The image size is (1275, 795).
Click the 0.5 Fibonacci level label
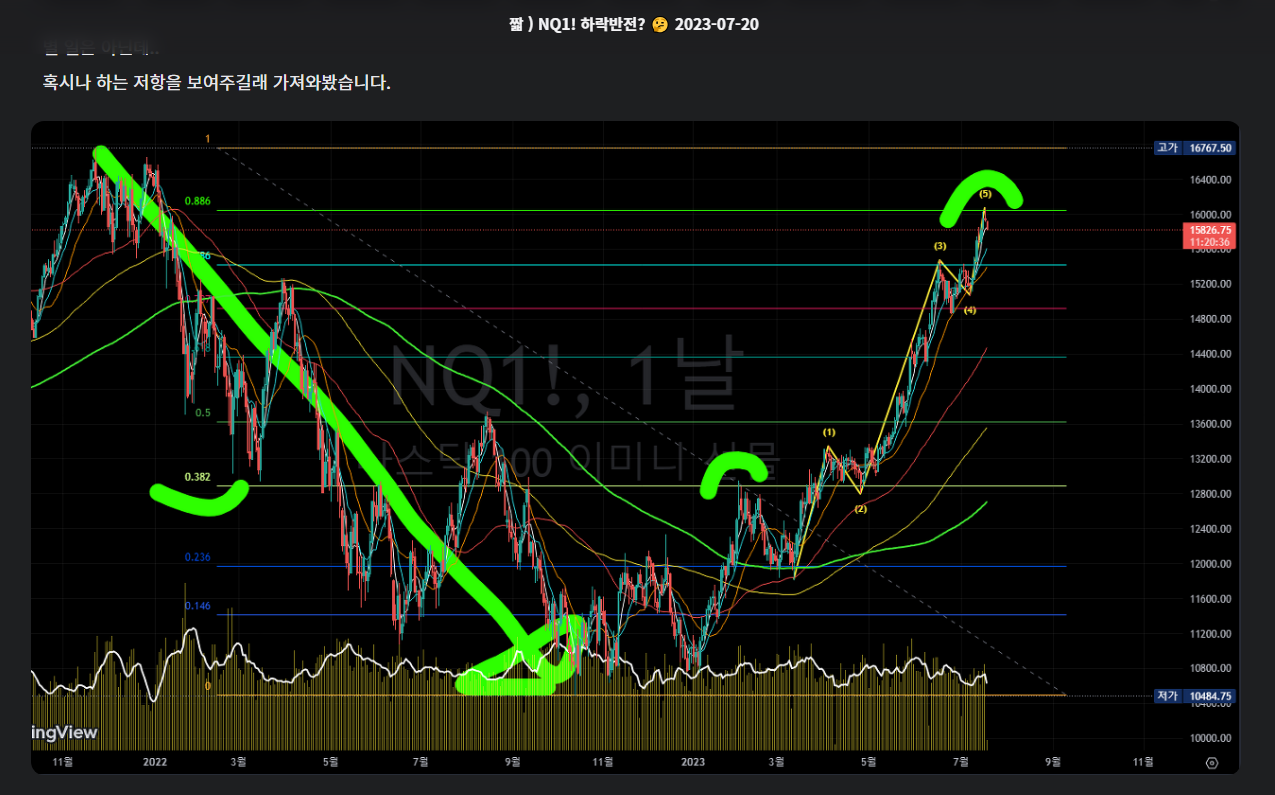point(203,413)
